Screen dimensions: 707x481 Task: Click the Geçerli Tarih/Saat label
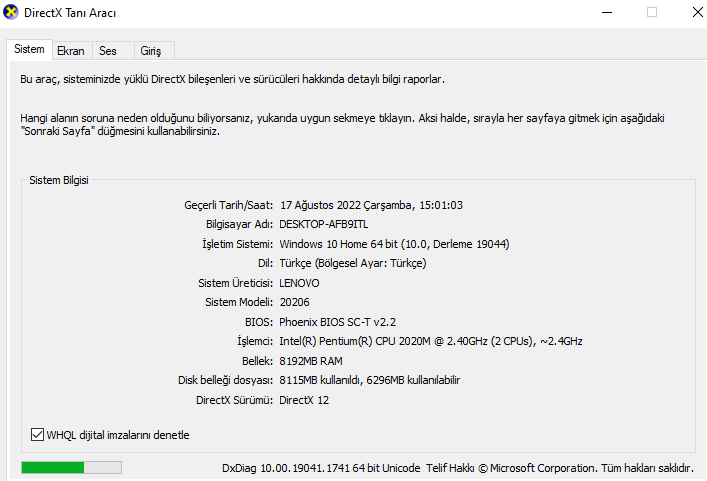229,205
